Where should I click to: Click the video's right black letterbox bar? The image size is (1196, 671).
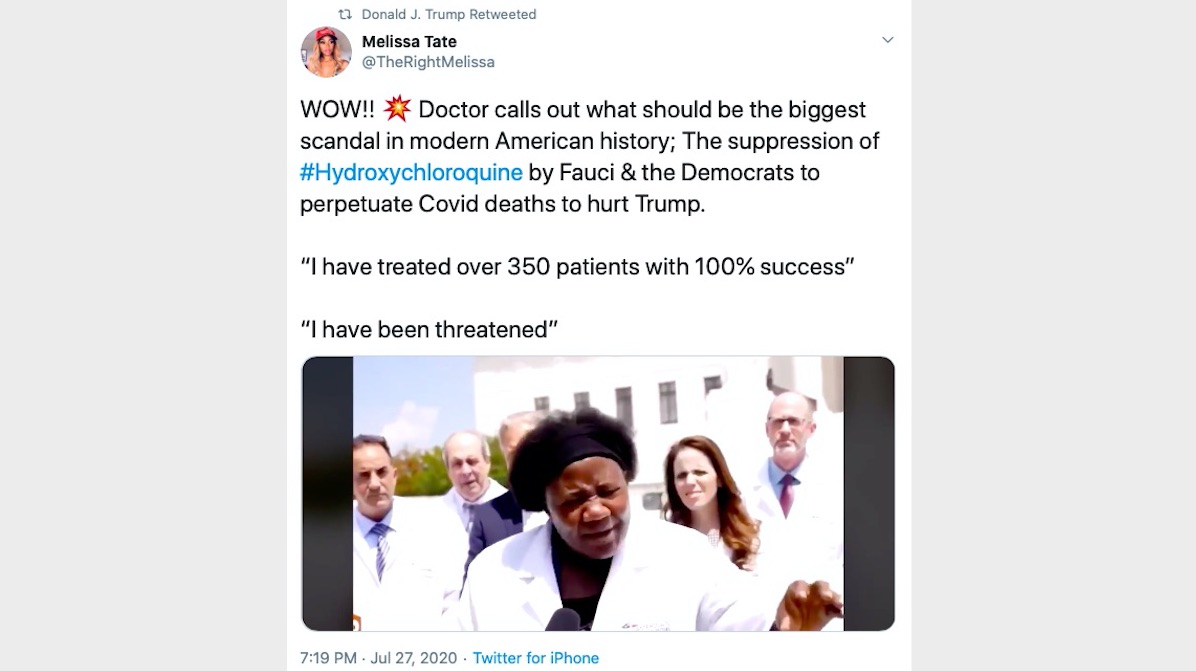click(869, 493)
